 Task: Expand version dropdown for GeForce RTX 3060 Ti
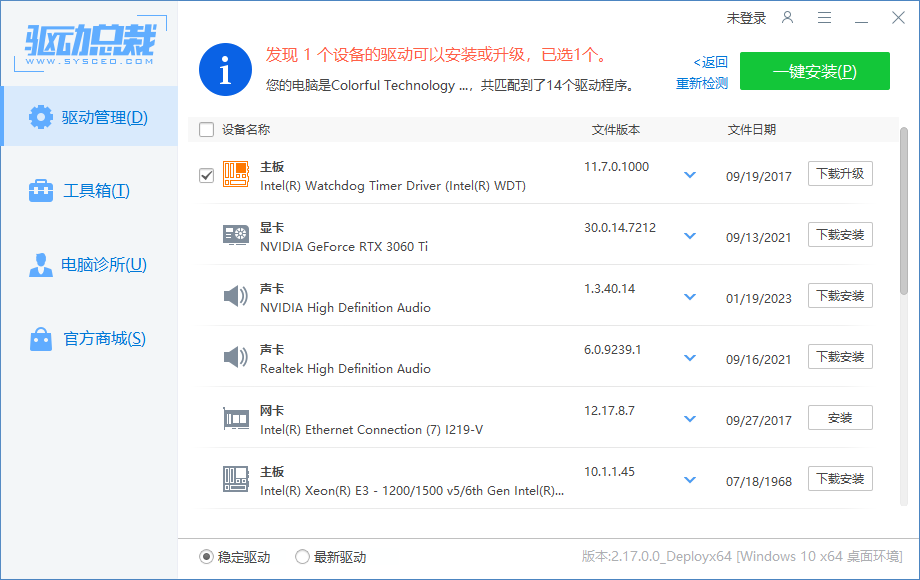[x=690, y=236]
